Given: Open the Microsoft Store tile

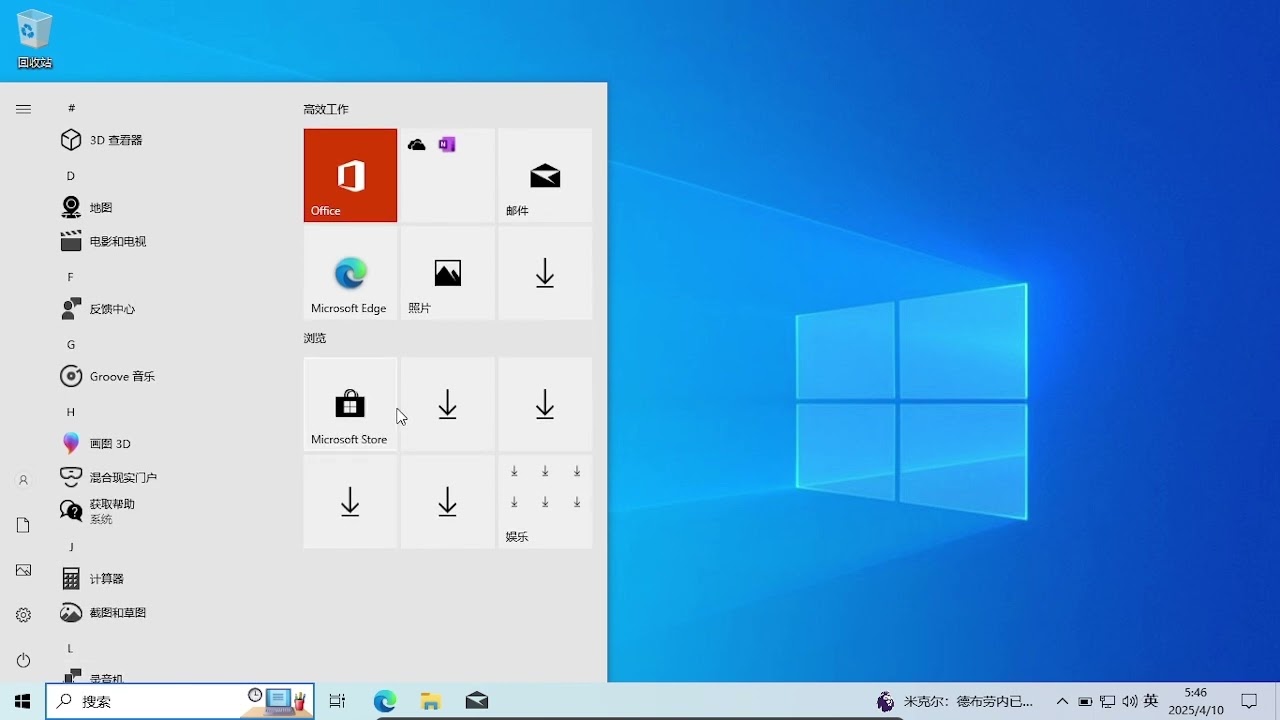Looking at the screenshot, I should pos(350,404).
